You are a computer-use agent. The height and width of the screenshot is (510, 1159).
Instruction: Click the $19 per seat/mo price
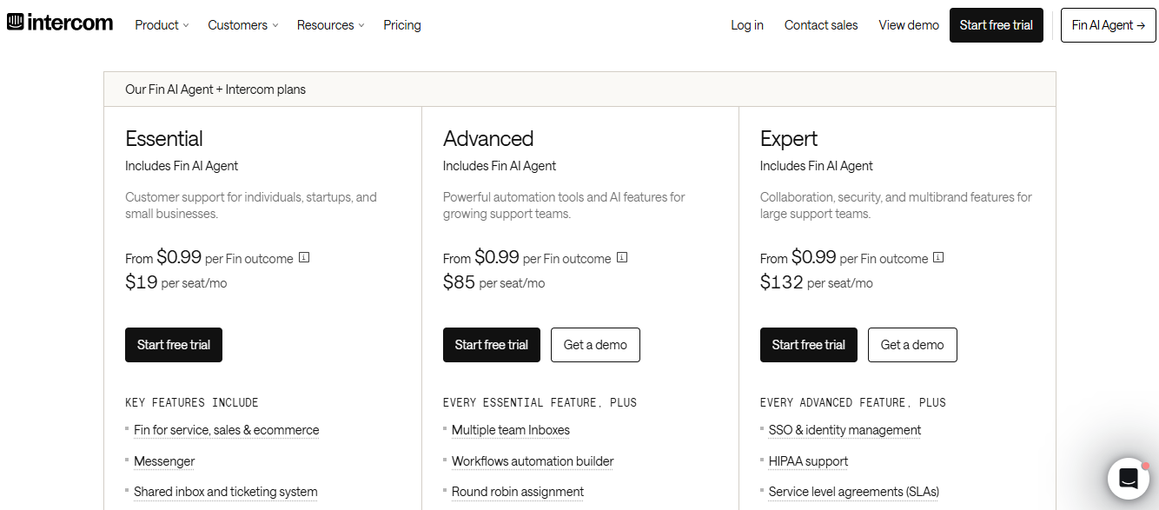176,282
